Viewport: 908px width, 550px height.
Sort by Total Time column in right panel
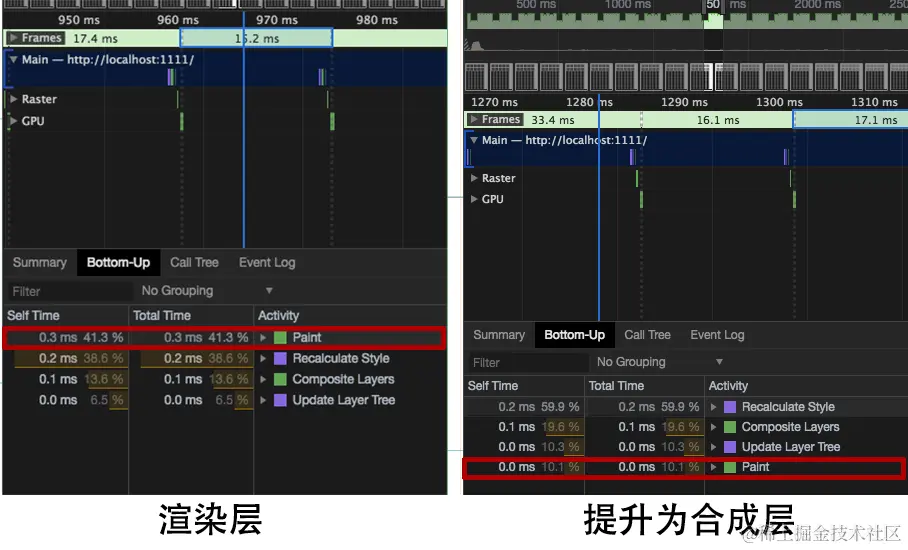(x=644, y=386)
